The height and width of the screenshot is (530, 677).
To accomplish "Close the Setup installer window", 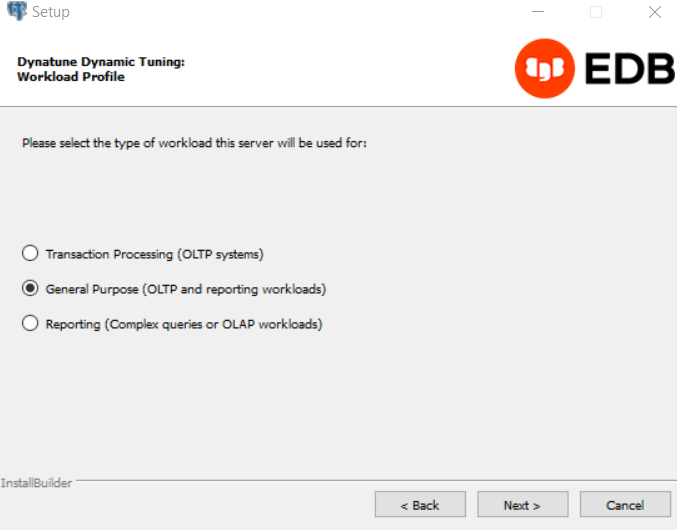I will pos(654,12).
